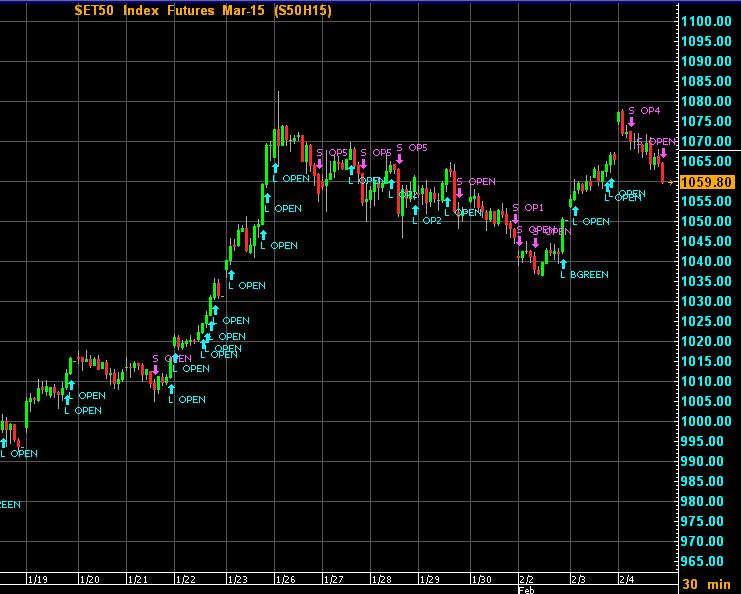Click the last pink sell arrow near 1065.00

662,154
